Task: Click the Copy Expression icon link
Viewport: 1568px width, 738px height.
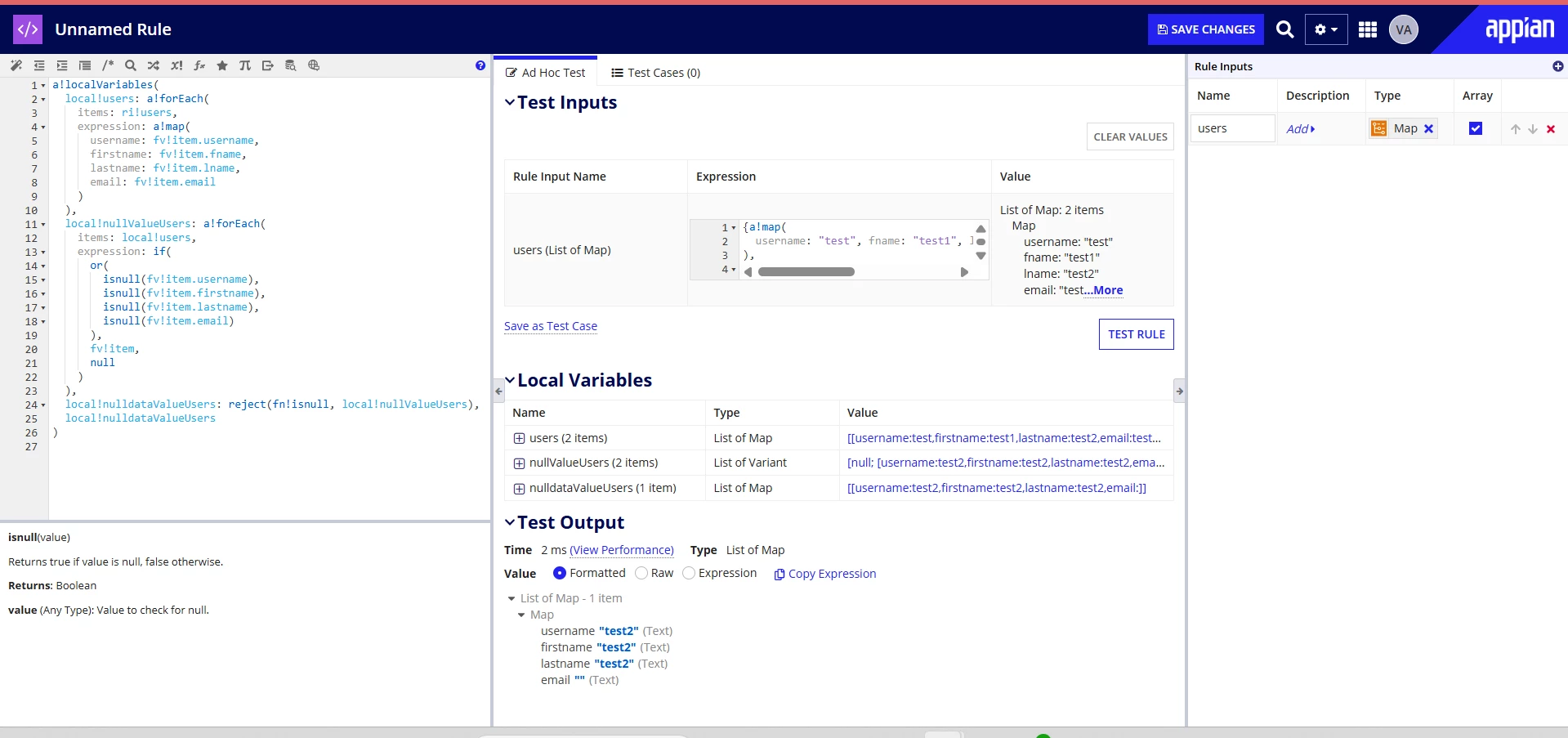Action: (x=824, y=574)
